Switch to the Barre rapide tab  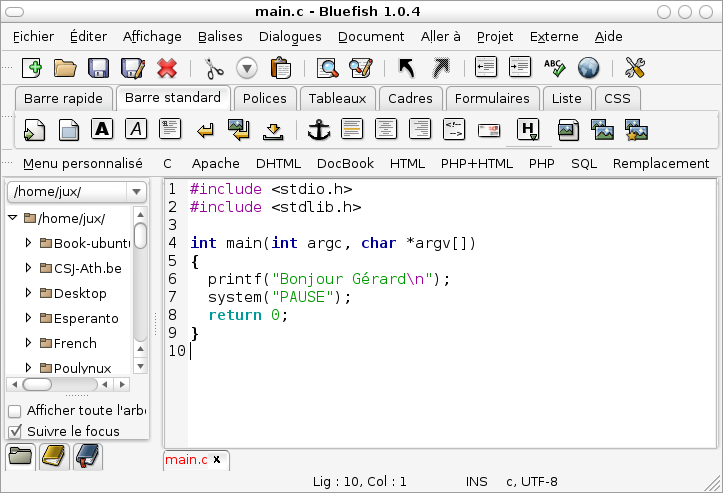[x=63, y=98]
